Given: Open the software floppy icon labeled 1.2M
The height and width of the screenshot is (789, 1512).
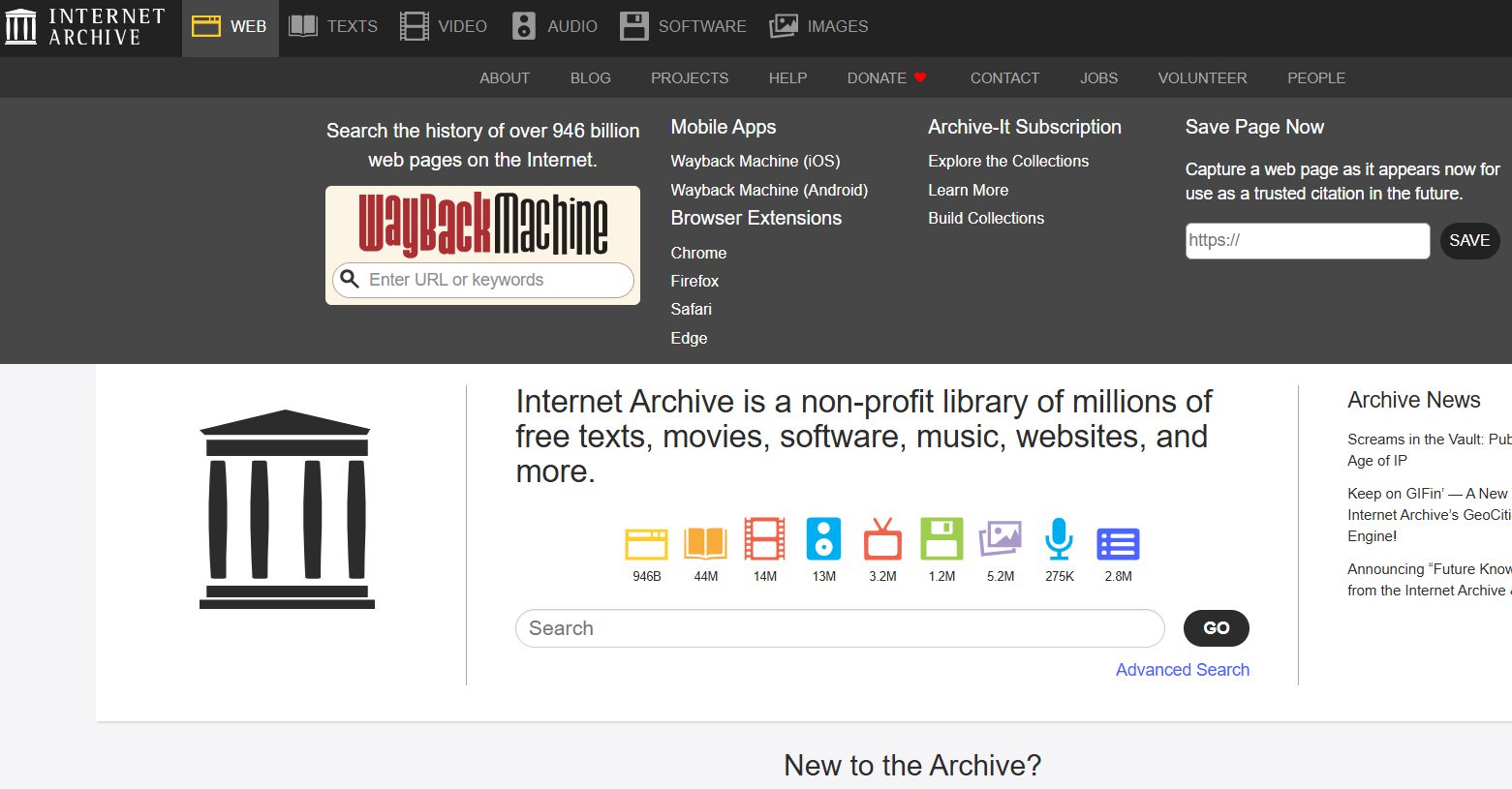Looking at the screenshot, I should (941, 539).
